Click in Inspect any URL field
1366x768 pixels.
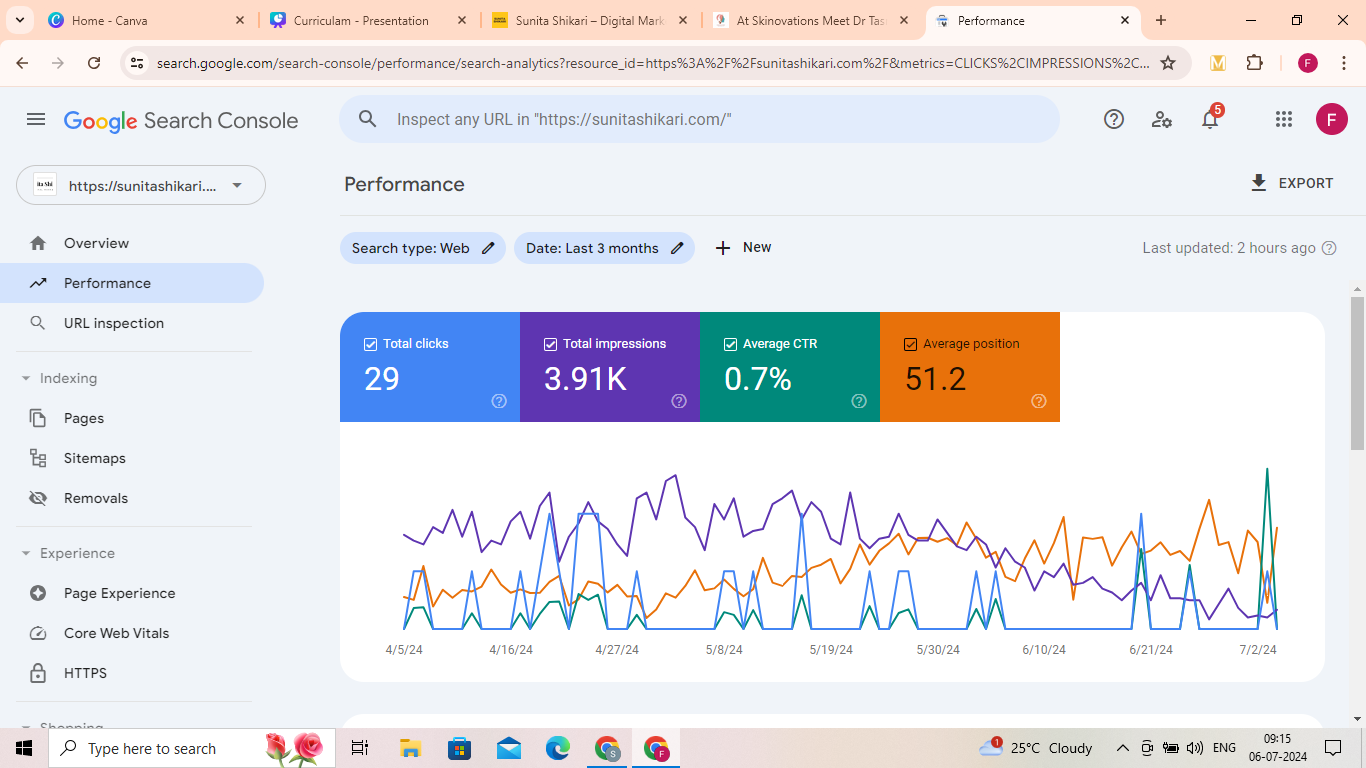(699, 119)
